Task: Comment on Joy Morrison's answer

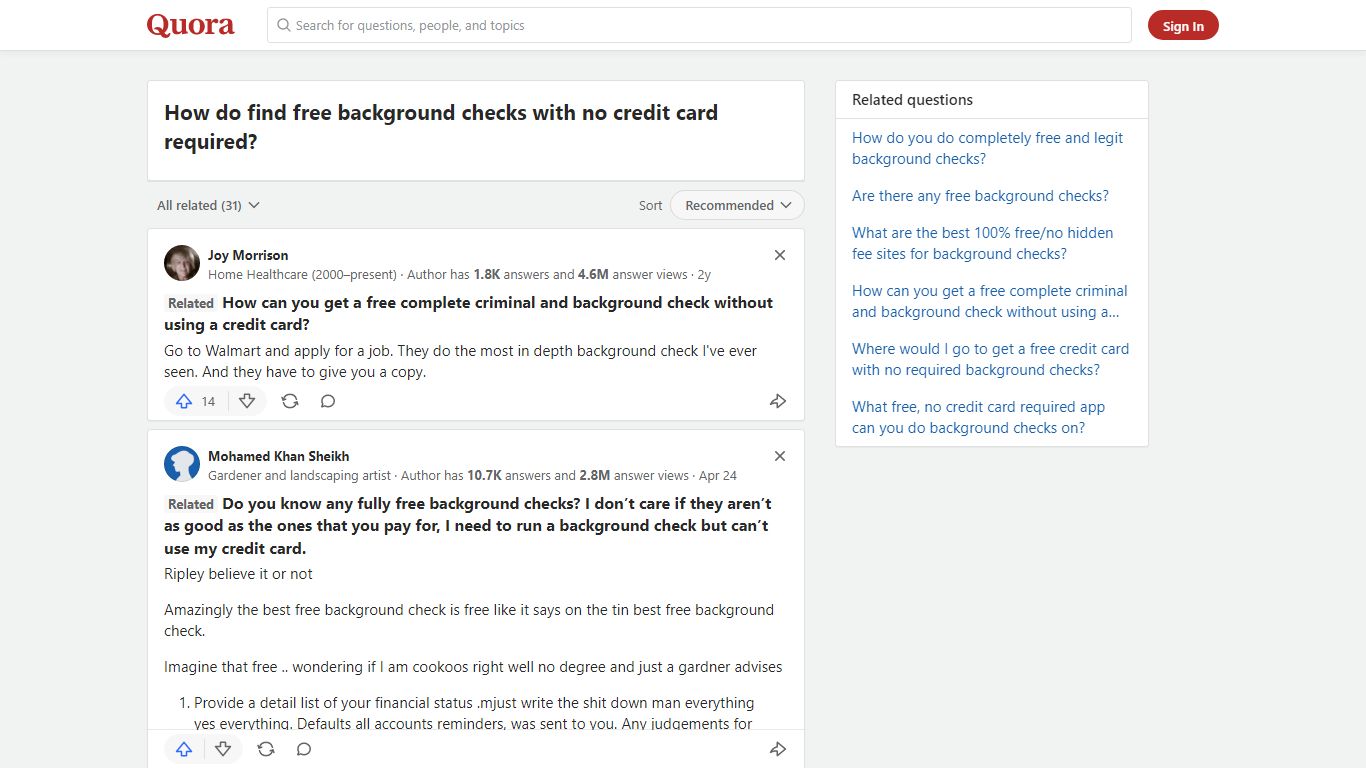Action: tap(328, 401)
